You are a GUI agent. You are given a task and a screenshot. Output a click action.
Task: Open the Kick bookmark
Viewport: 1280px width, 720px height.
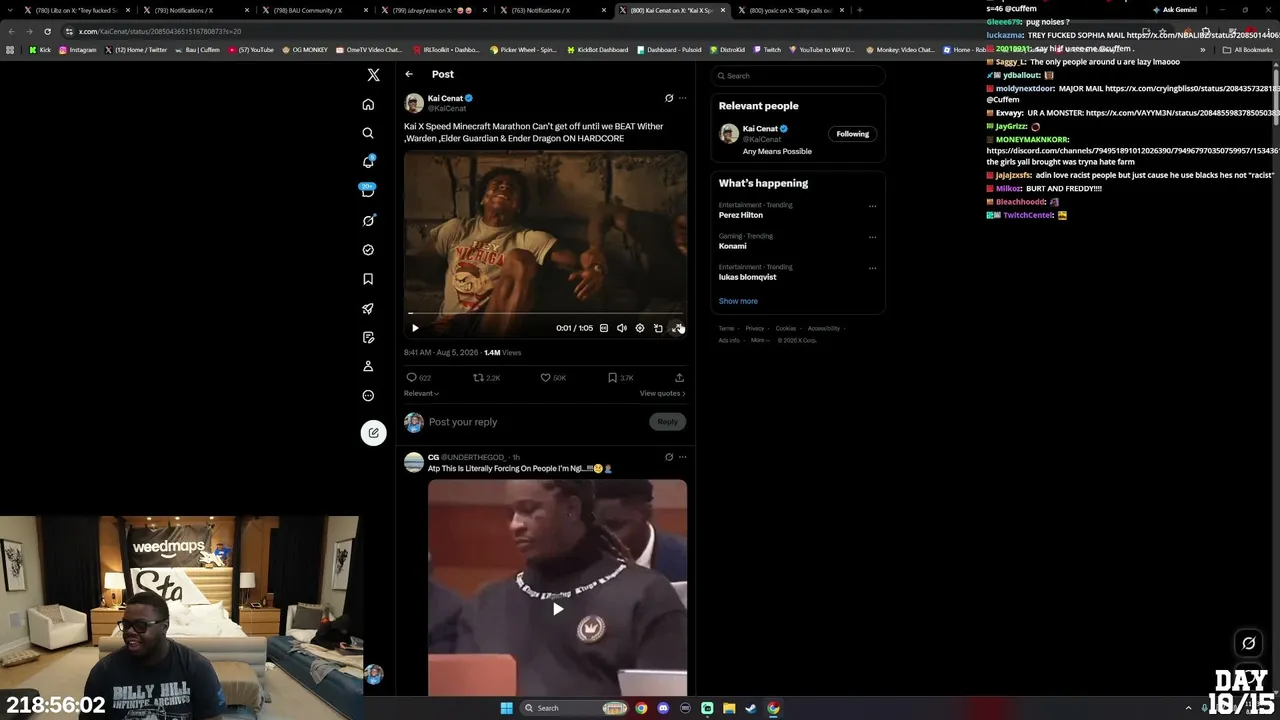click(x=40, y=50)
